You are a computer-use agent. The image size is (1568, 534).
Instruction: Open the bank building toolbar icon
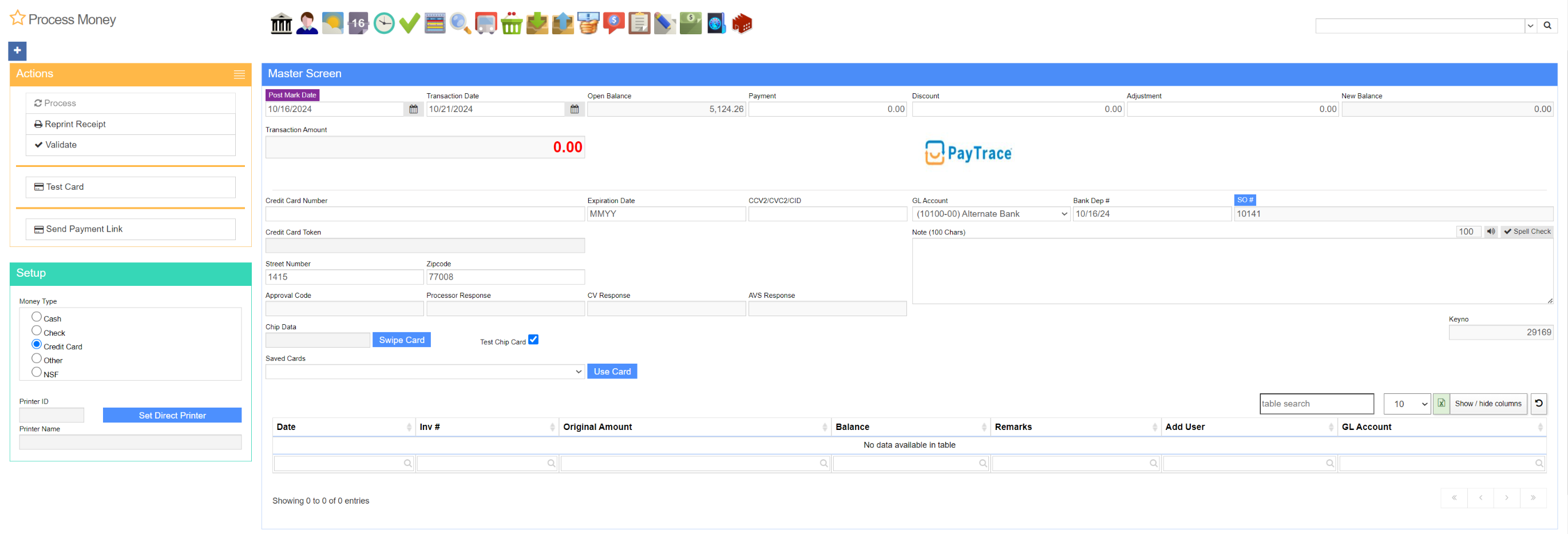281,23
